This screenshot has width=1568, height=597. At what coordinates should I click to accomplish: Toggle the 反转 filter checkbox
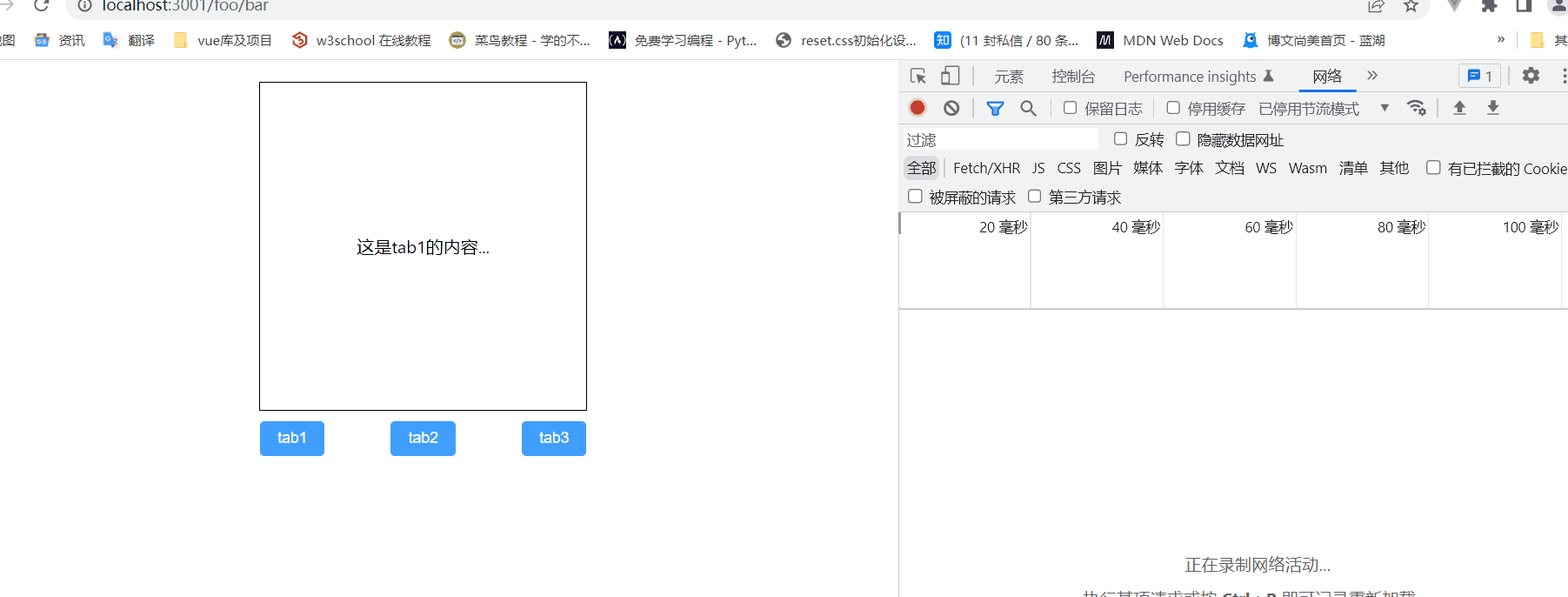click(1121, 139)
